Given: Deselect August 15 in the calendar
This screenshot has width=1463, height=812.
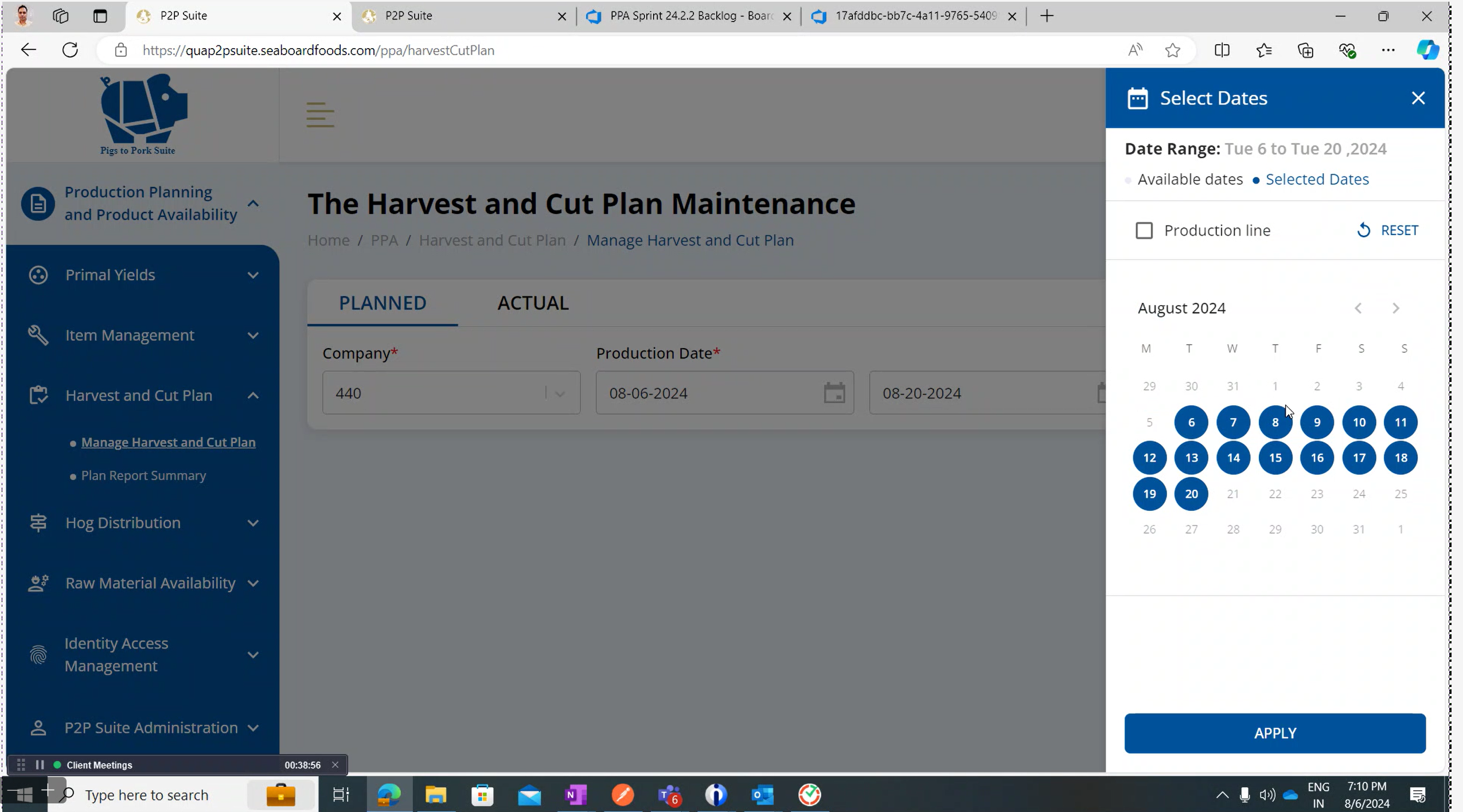Looking at the screenshot, I should pyautogui.click(x=1275, y=458).
